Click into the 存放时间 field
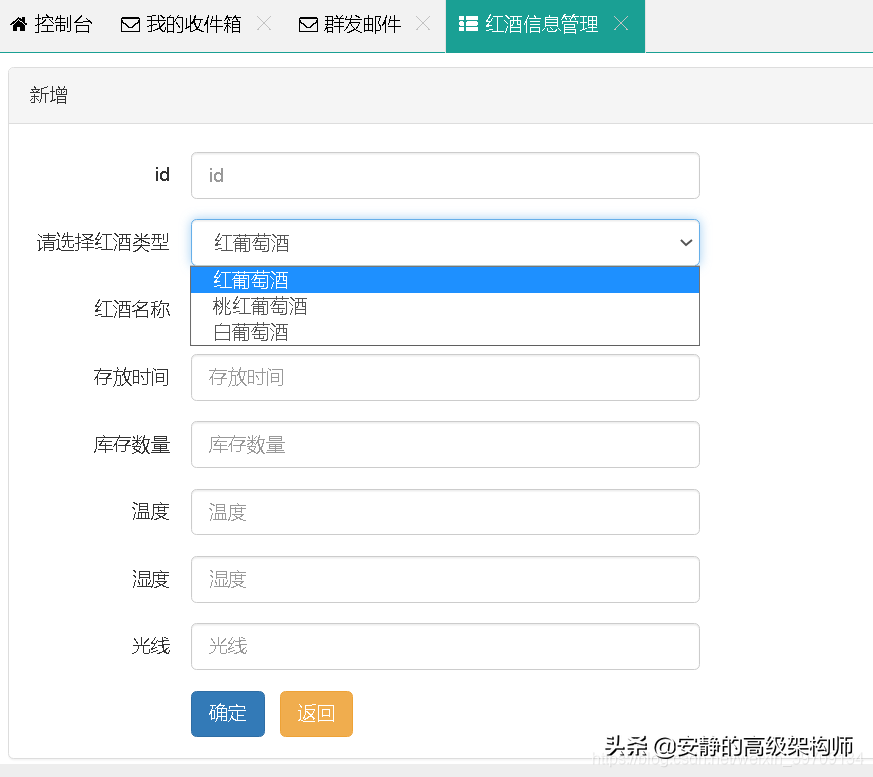This screenshot has height=777, width=873. 445,378
